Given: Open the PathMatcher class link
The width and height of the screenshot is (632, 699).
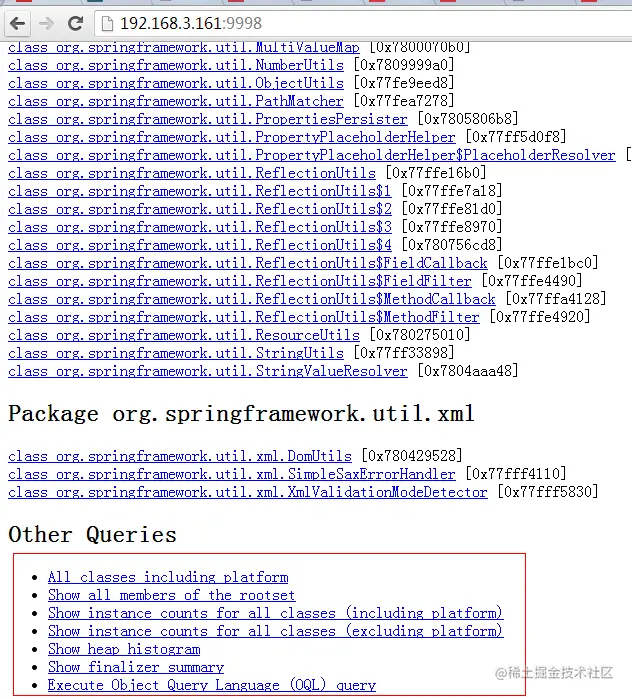Looking at the screenshot, I should tap(176, 102).
